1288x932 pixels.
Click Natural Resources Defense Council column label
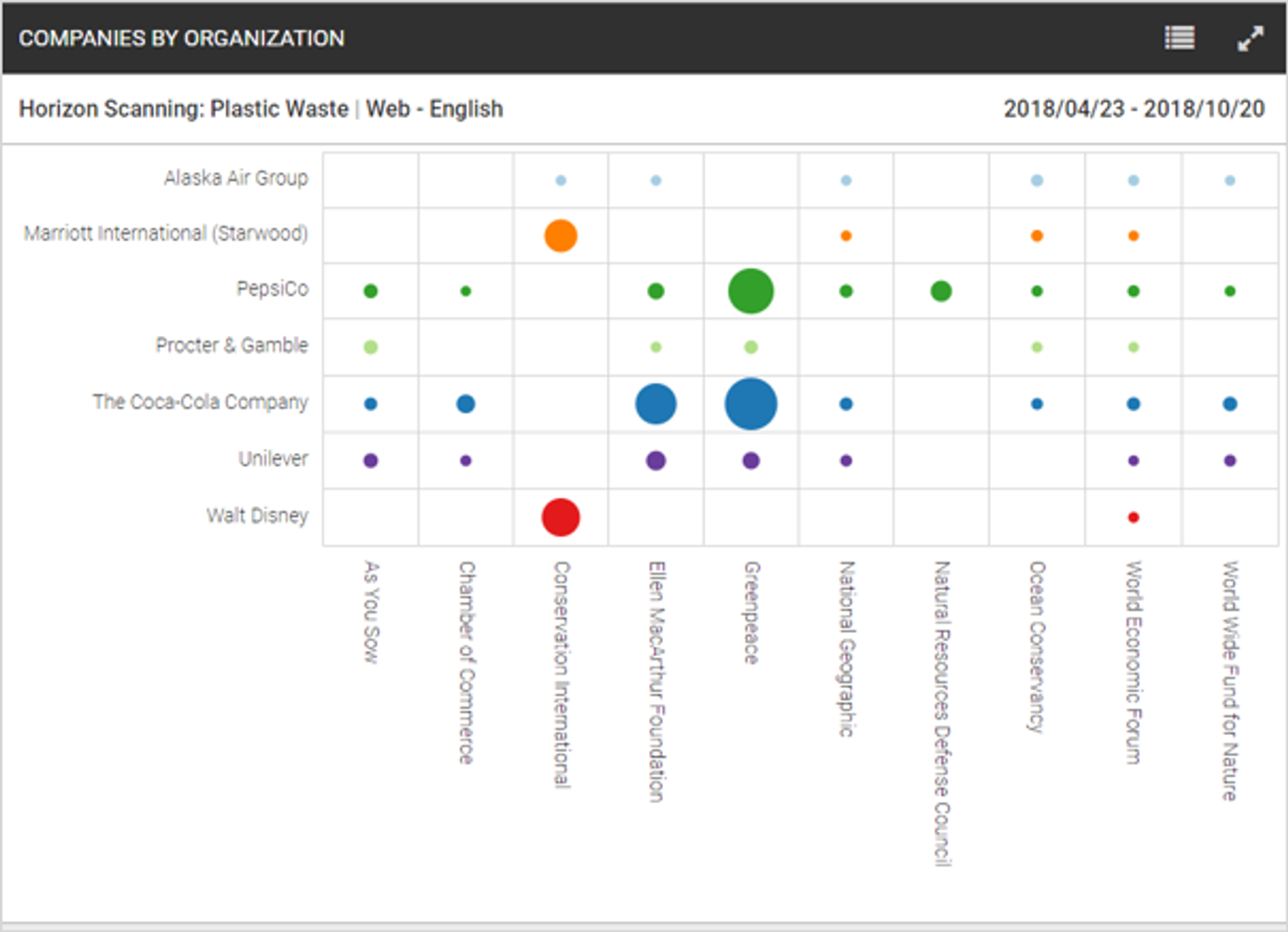[x=943, y=713]
